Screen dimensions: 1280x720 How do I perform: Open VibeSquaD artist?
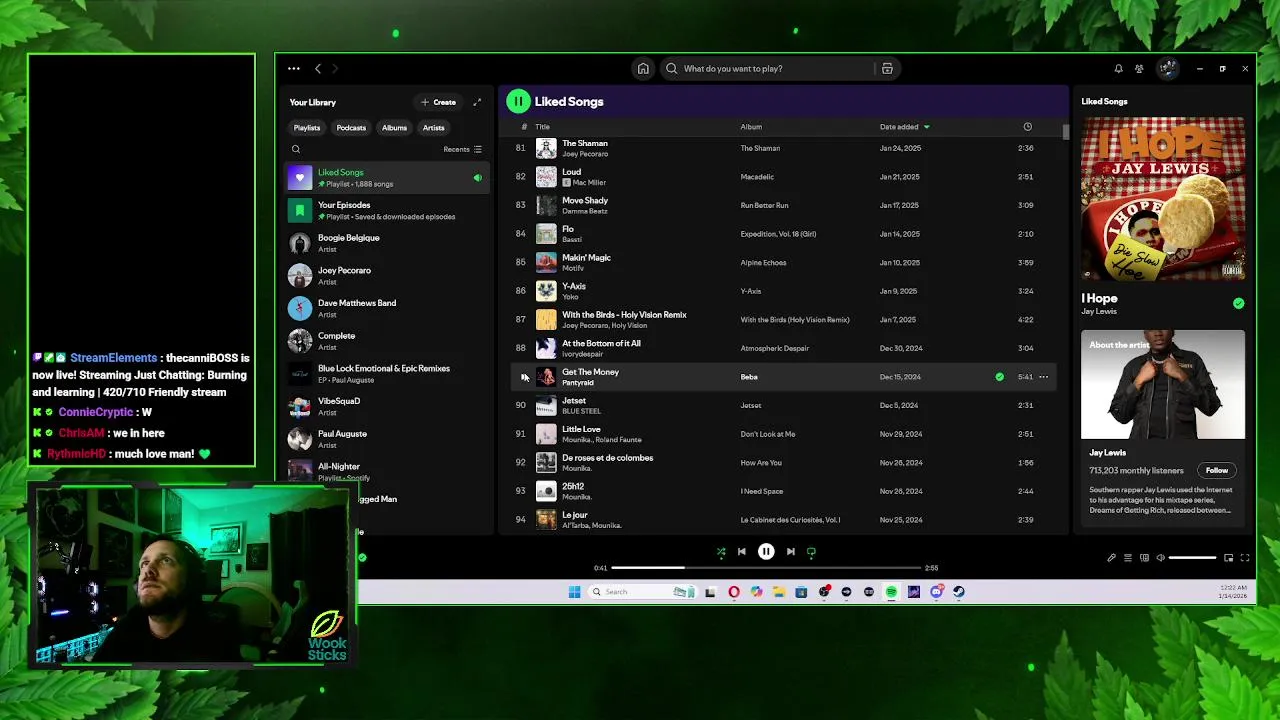[386, 406]
